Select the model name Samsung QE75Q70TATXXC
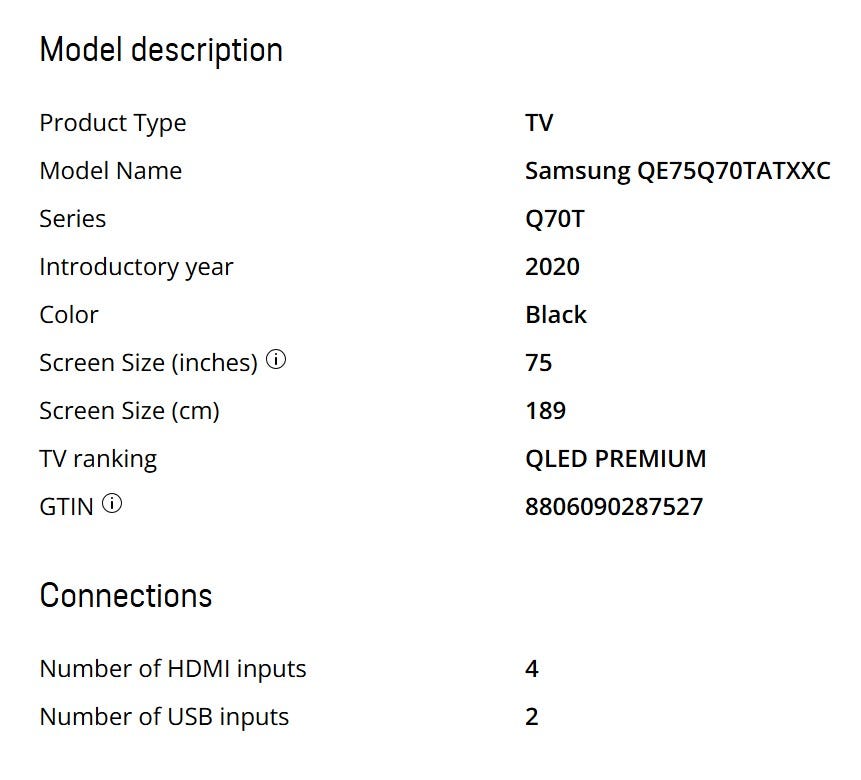The width and height of the screenshot is (861, 780). 677,171
